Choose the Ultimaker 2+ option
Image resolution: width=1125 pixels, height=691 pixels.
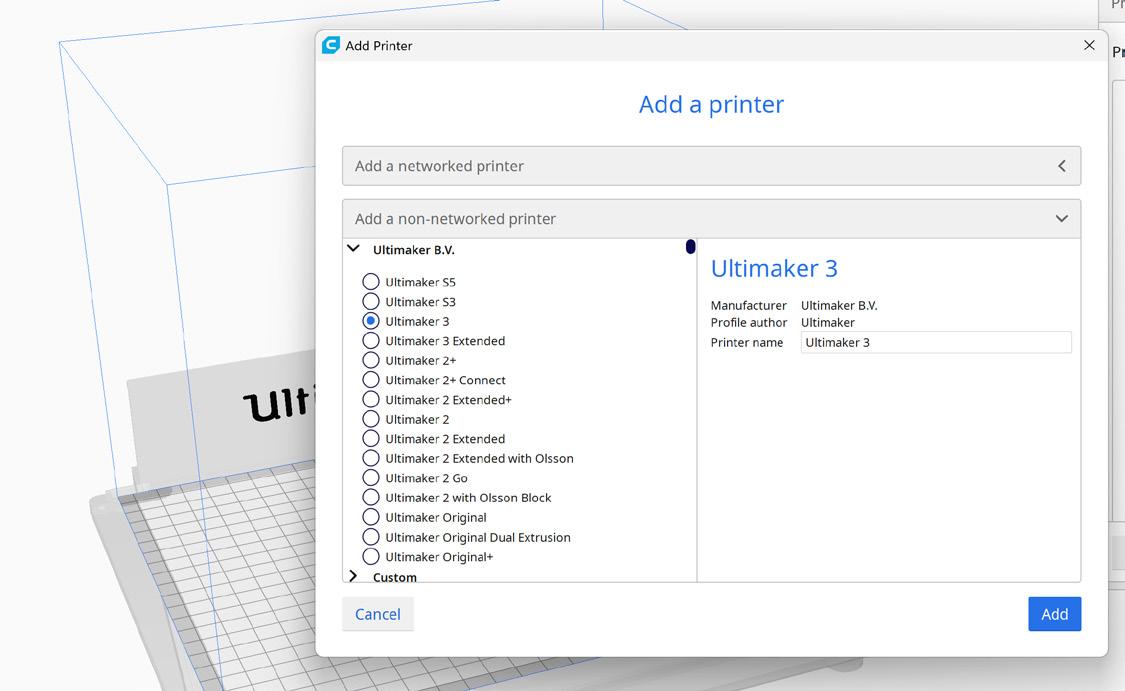(371, 360)
